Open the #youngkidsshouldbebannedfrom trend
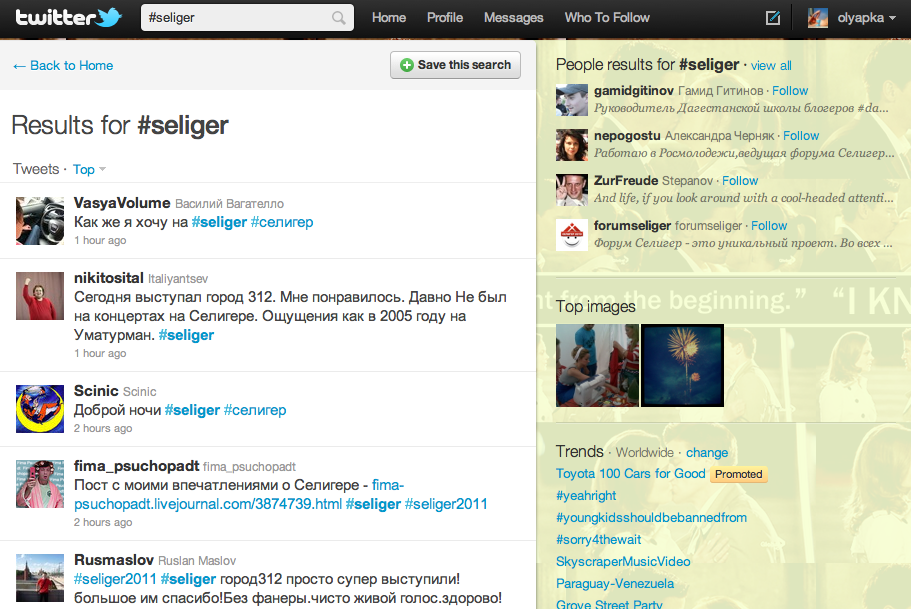 pyautogui.click(x=651, y=518)
